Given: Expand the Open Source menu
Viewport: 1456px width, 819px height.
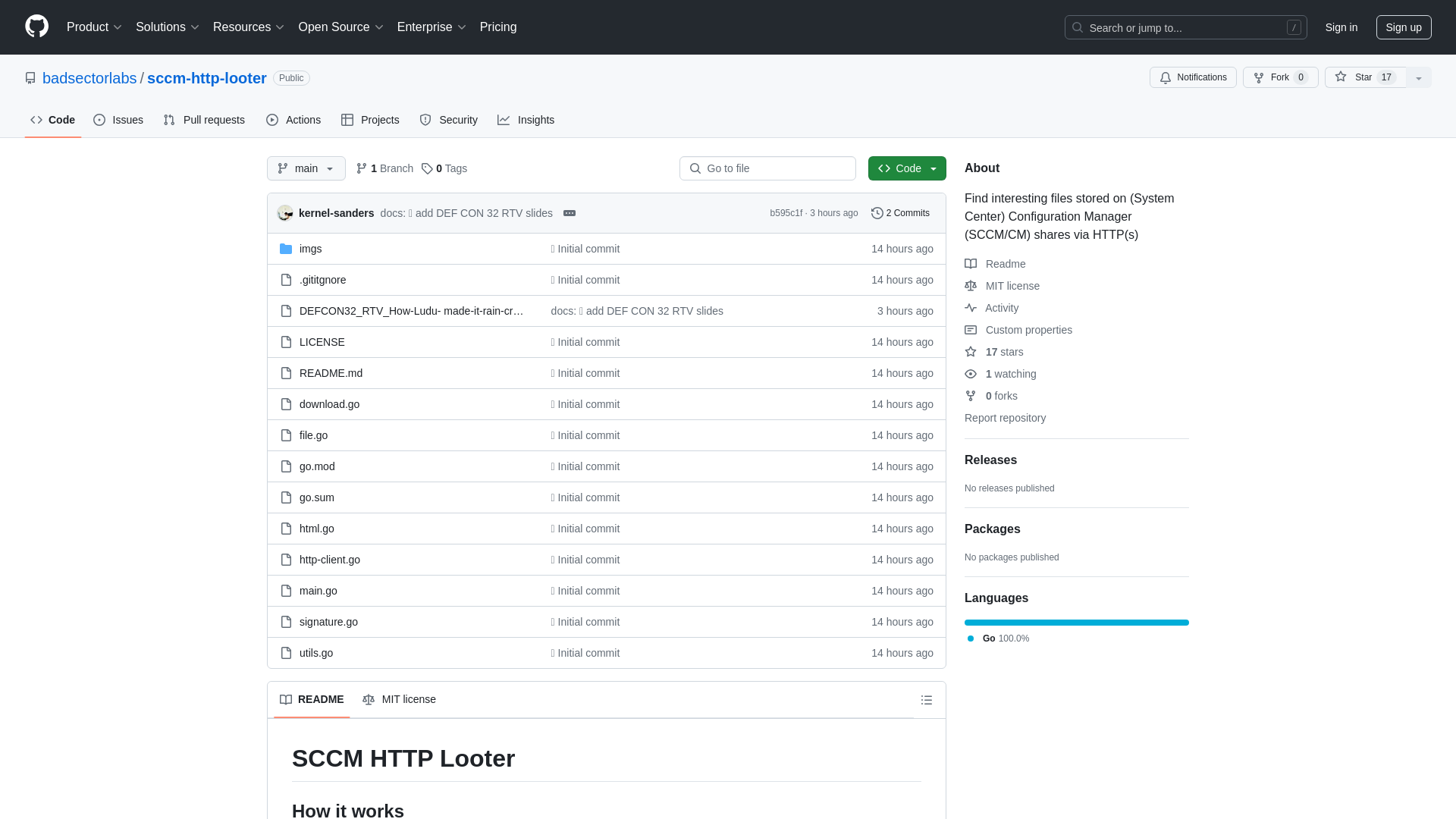Looking at the screenshot, I should click(x=340, y=27).
